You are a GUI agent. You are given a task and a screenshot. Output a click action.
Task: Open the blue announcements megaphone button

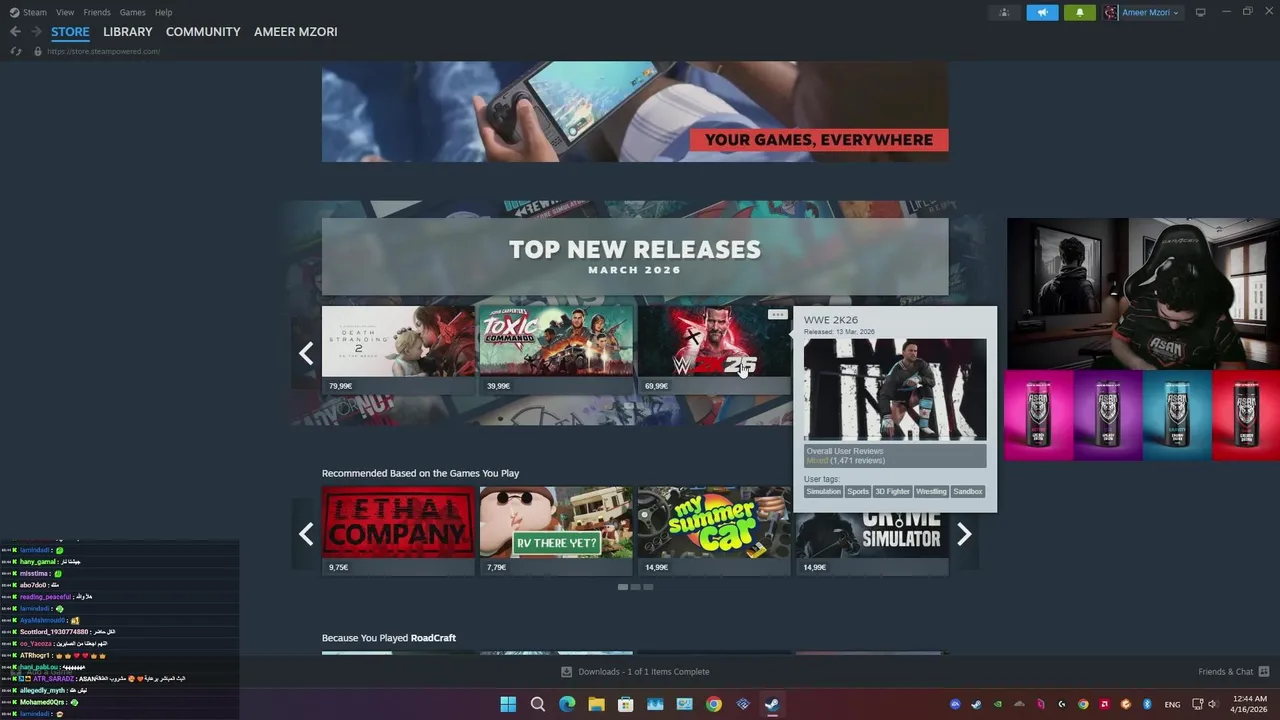pos(1042,12)
